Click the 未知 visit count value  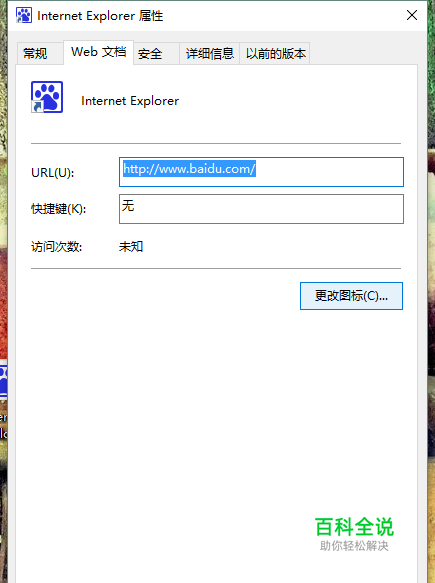[x=131, y=247]
